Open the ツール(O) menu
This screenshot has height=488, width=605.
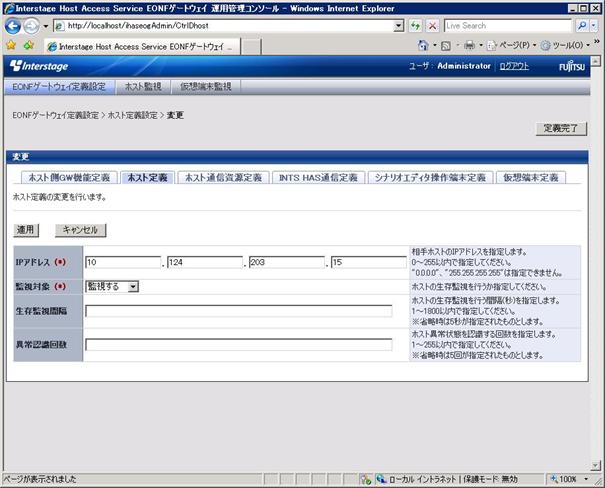coord(565,46)
